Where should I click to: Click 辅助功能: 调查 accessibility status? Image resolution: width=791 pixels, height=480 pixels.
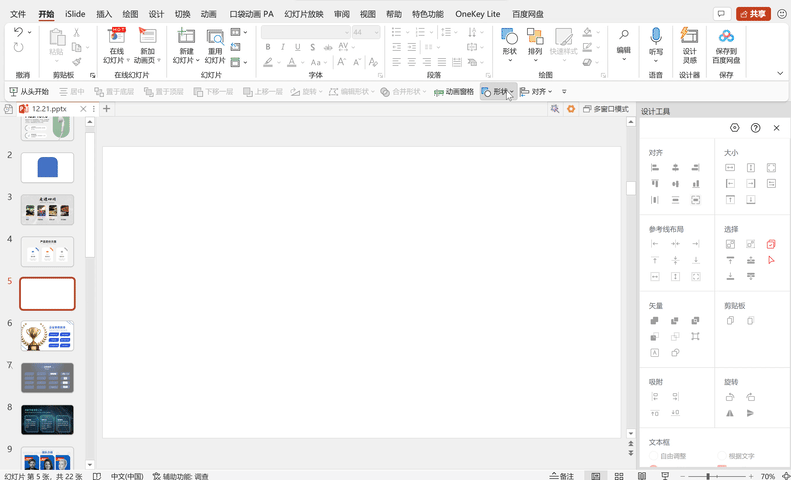(181, 476)
